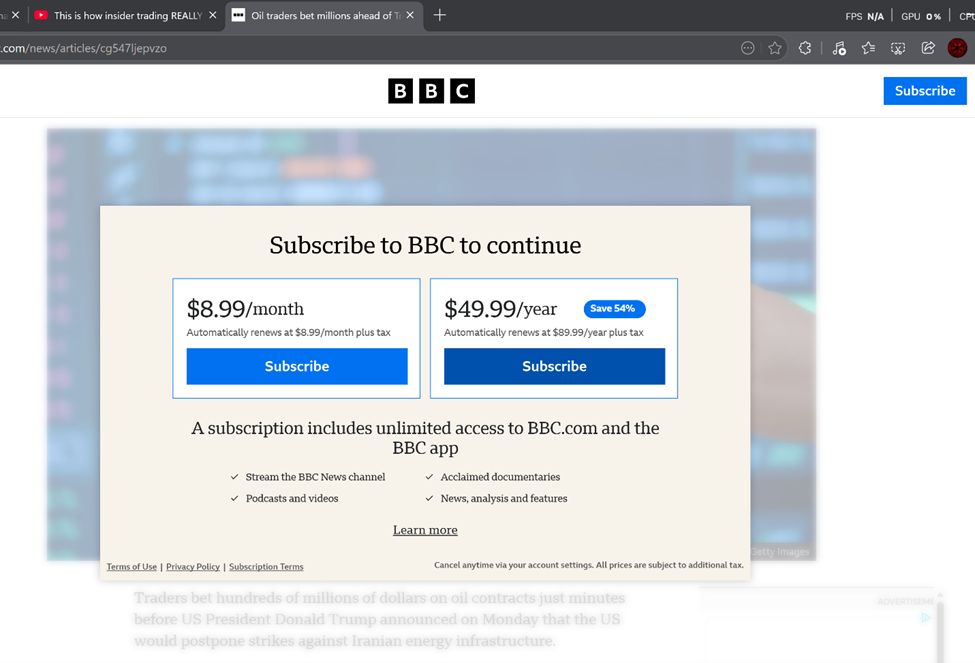The height and width of the screenshot is (663, 975).
Task: Subscribe to the $49.99/year plan
Action: [554, 366]
